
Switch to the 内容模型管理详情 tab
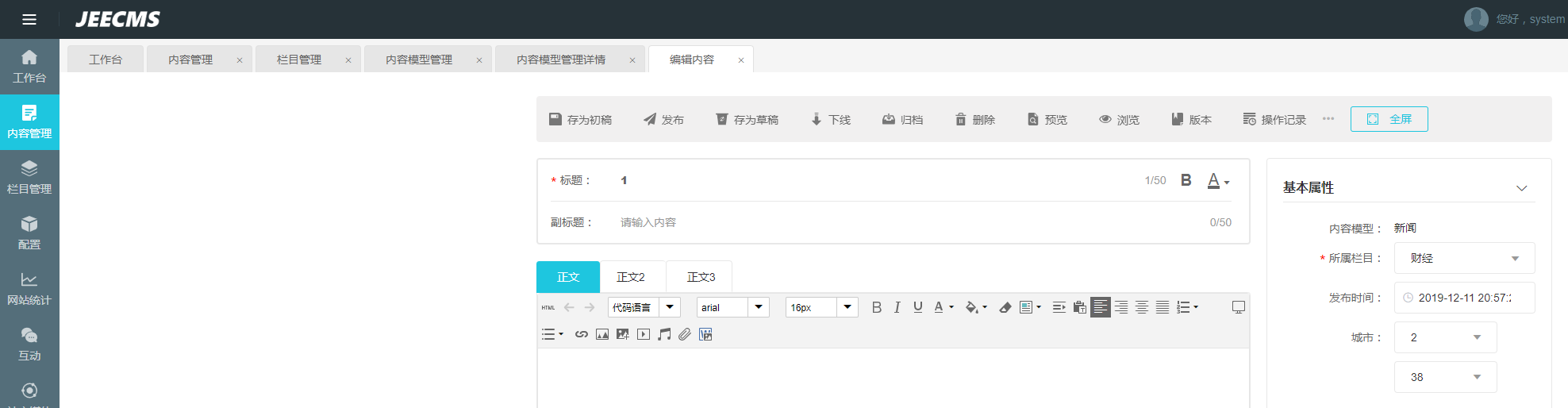coord(561,60)
